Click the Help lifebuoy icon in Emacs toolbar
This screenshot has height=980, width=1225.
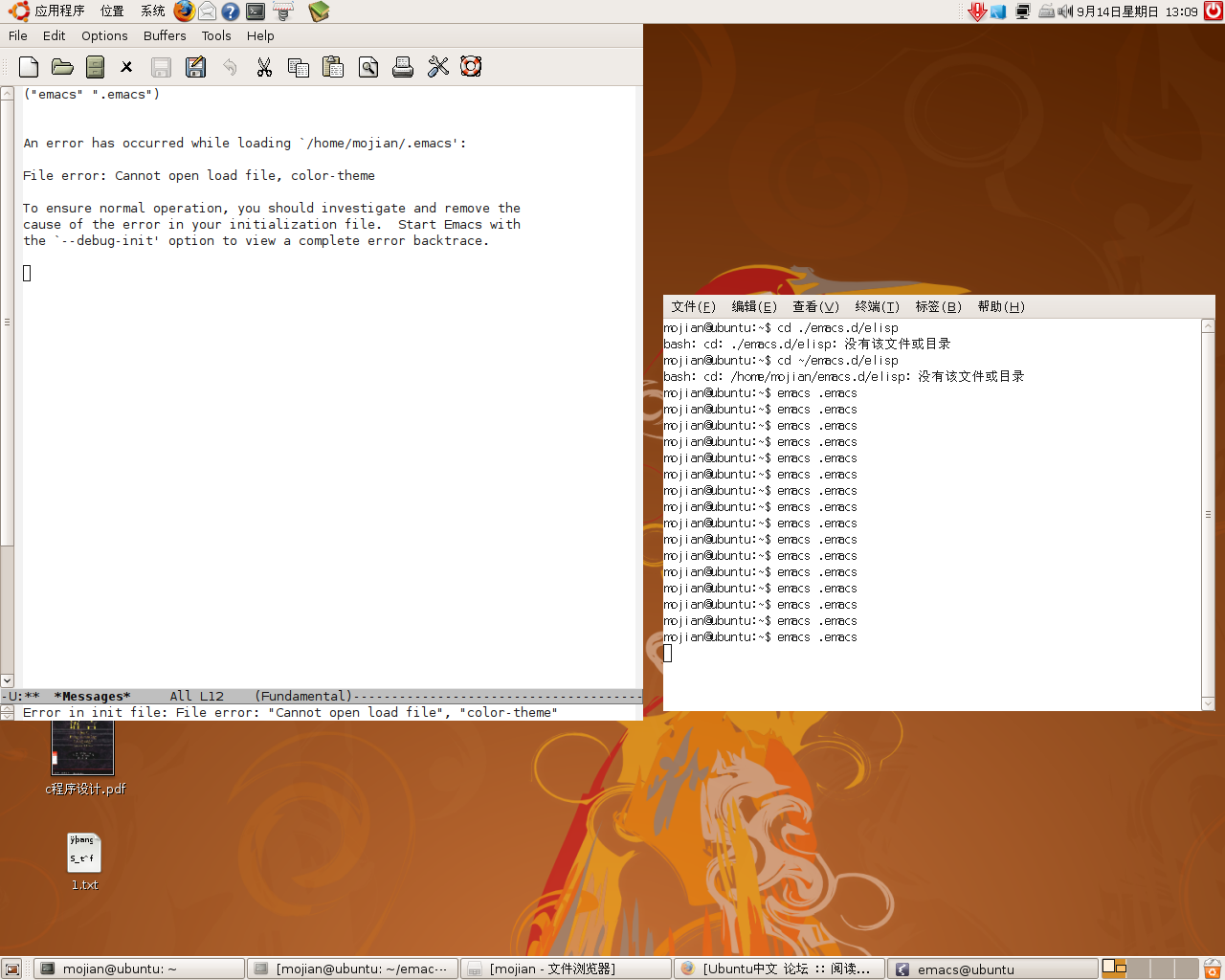tap(471, 67)
